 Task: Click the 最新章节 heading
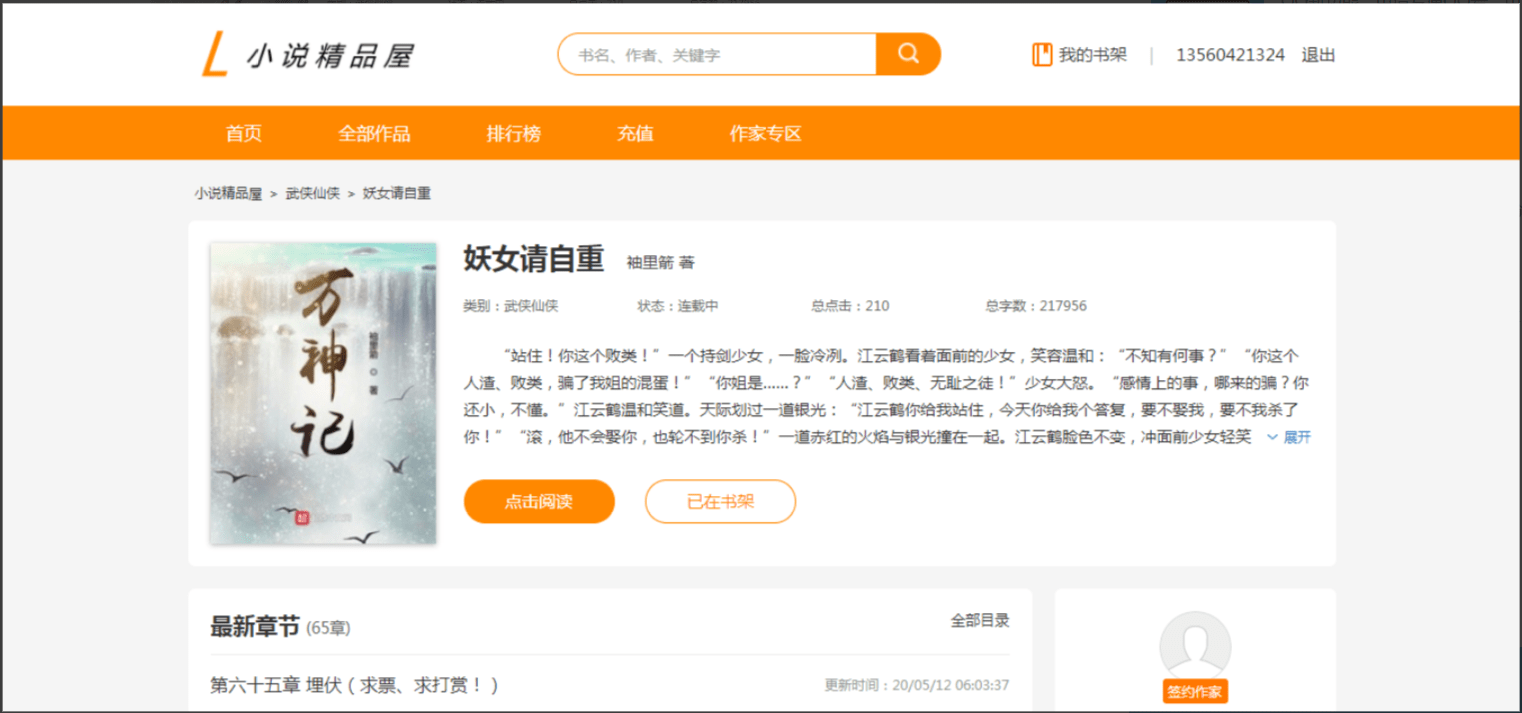click(255, 627)
